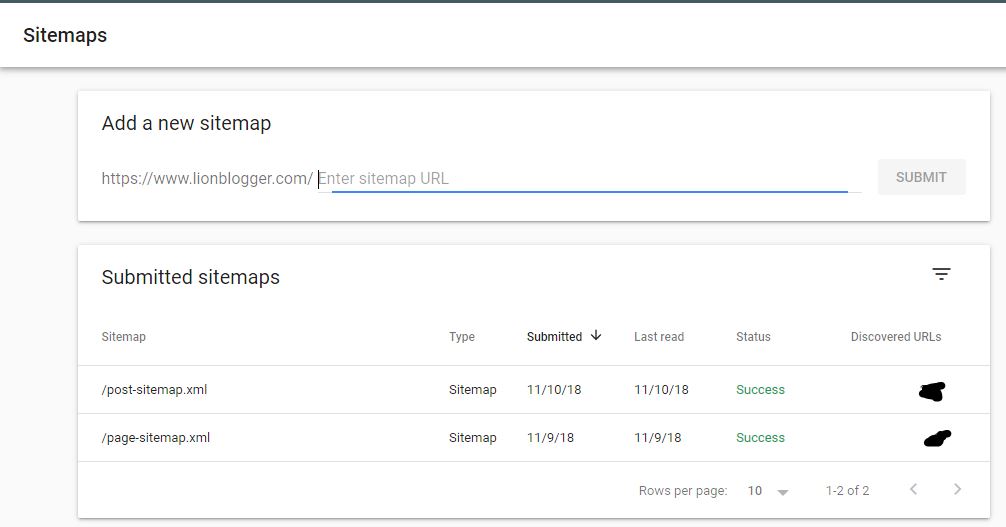Click the Discovered URLs column header
The image size is (1006, 527).
tap(896, 337)
